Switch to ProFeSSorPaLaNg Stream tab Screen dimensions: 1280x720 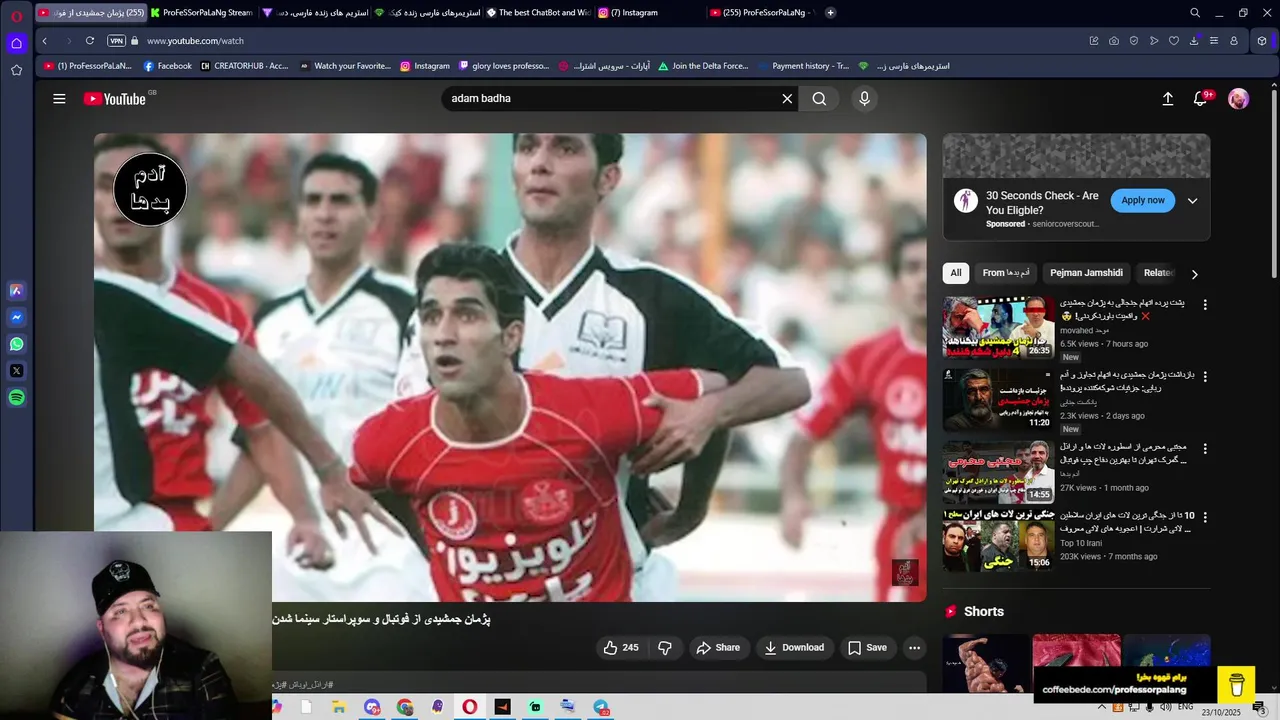tap(203, 13)
